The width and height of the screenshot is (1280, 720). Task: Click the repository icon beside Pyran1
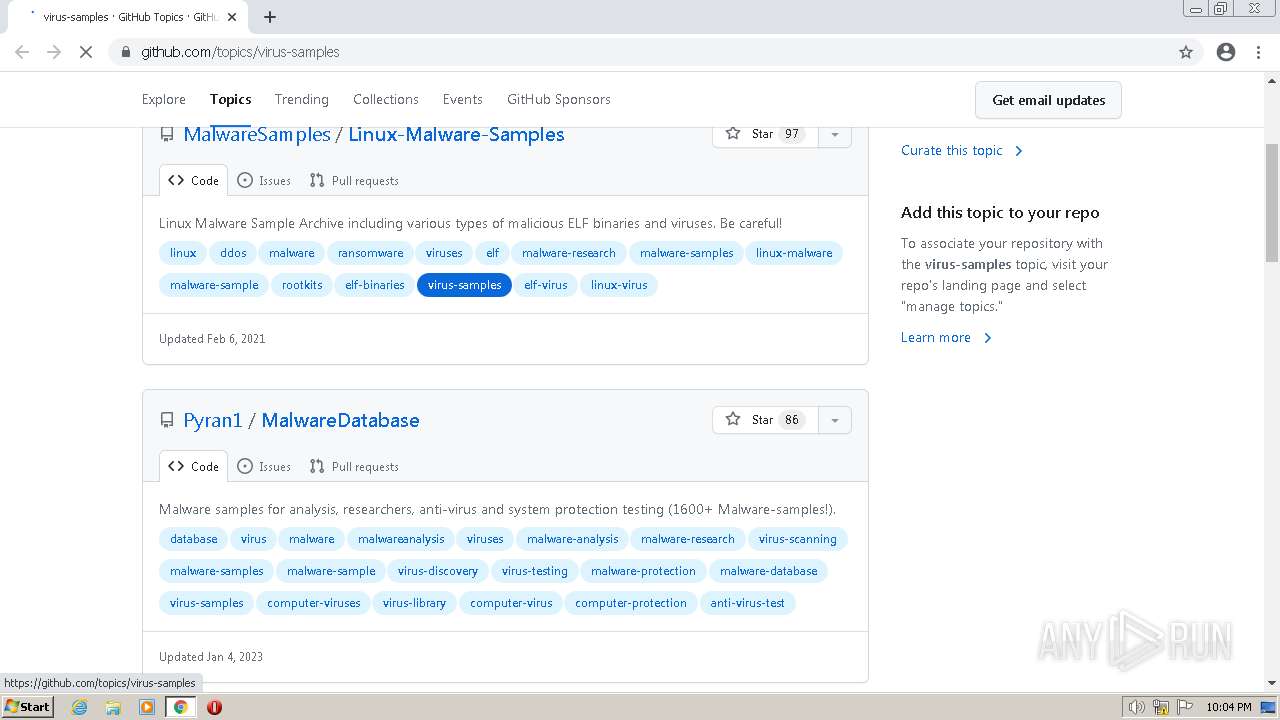click(x=167, y=421)
